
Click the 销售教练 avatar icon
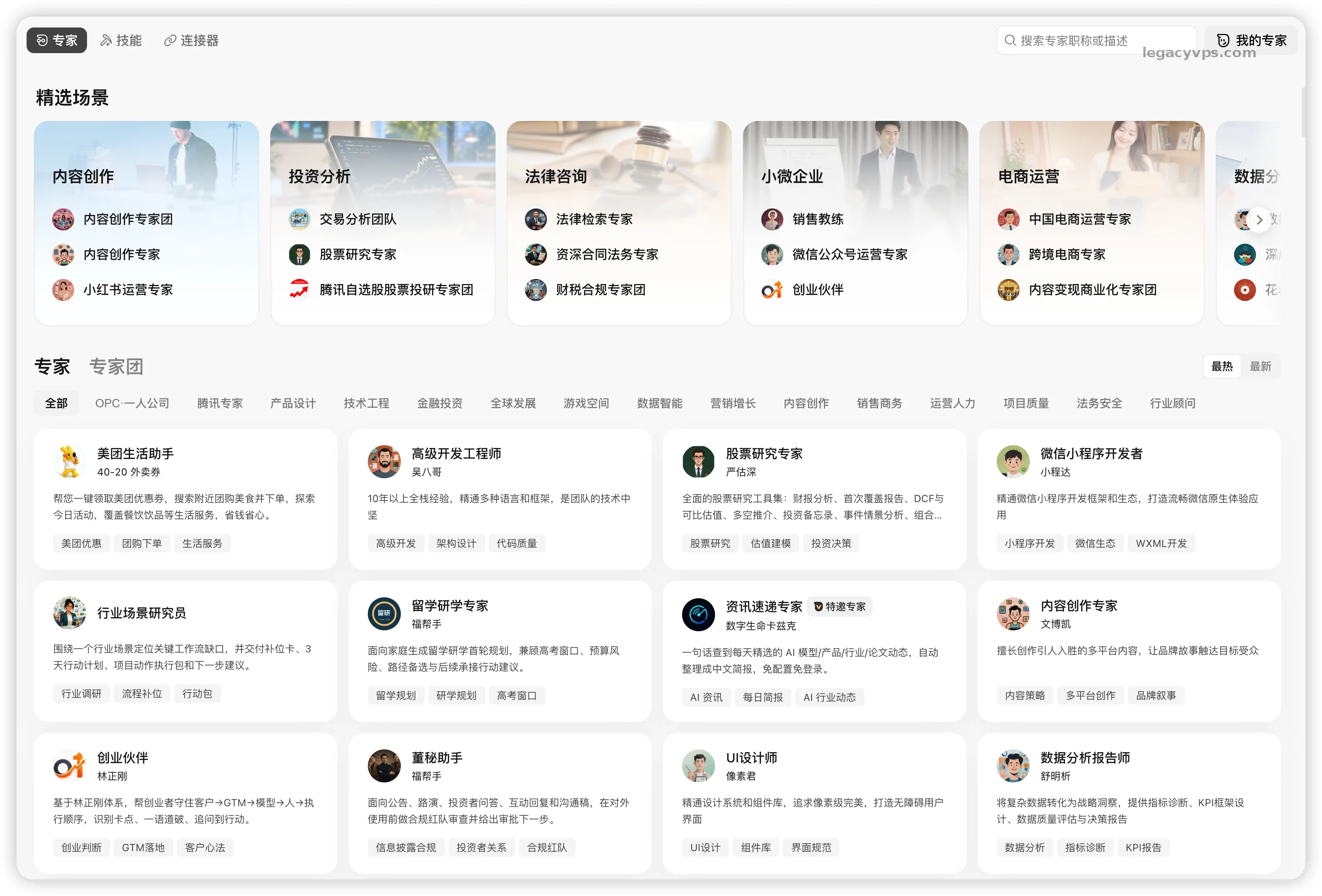pyautogui.click(x=772, y=219)
